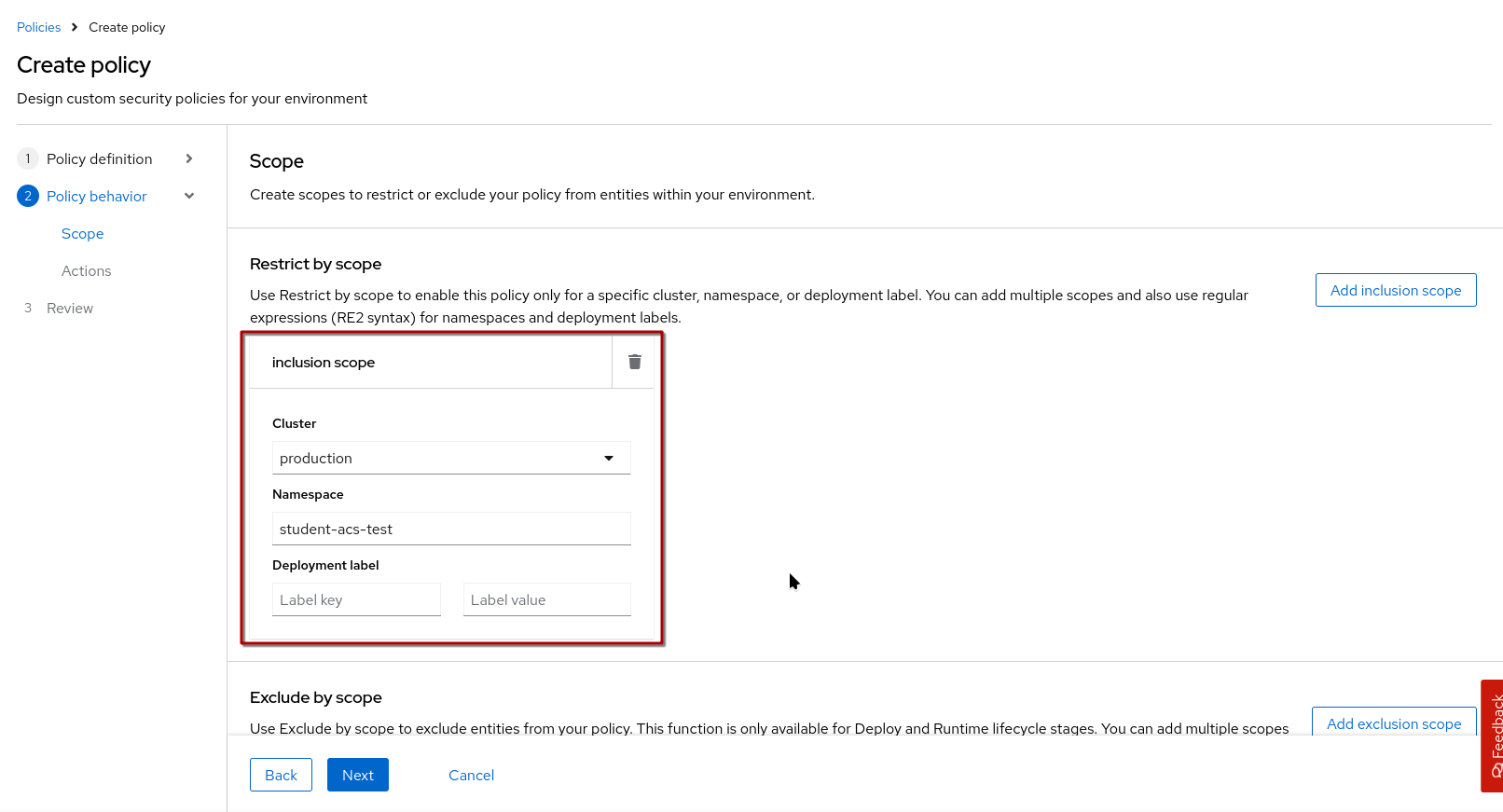Select the Actions sub-step in sidebar

86,270
